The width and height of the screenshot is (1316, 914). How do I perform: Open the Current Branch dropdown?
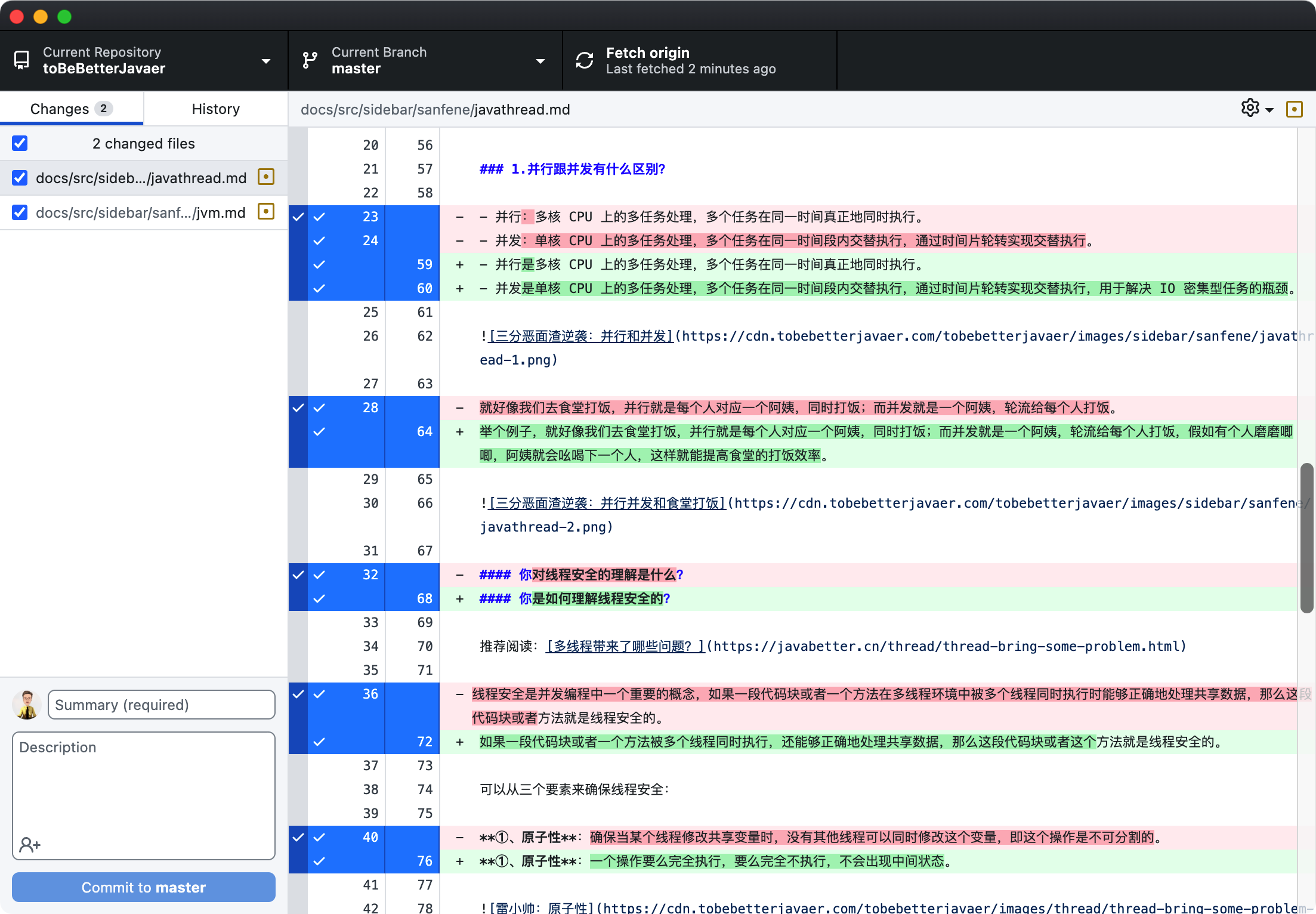(x=540, y=60)
